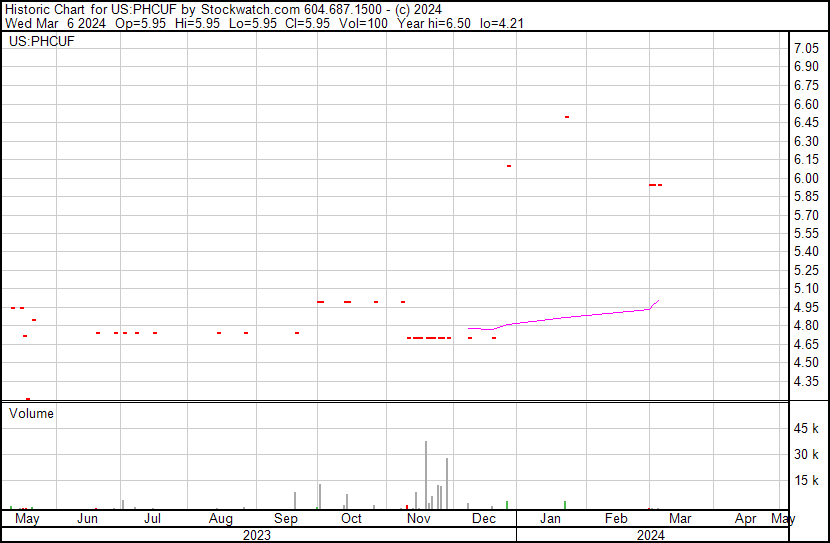The height and width of the screenshot is (543, 830).
Task: Click the January price tick near 6.50
Action: click(567, 117)
